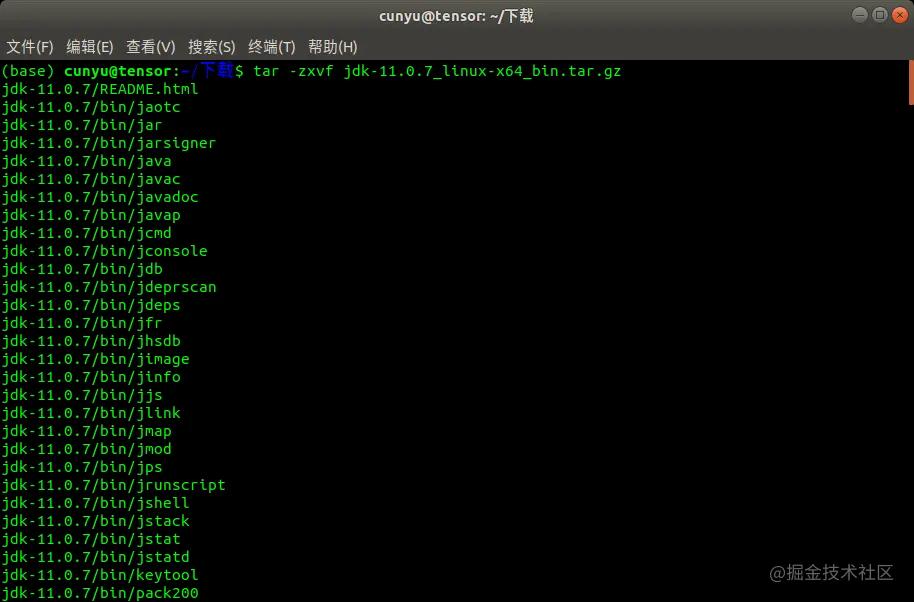Image resolution: width=914 pixels, height=602 pixels.
Task: Click the jdk-11.0.7/bin/jcmd line
Action: coord(86,233)
